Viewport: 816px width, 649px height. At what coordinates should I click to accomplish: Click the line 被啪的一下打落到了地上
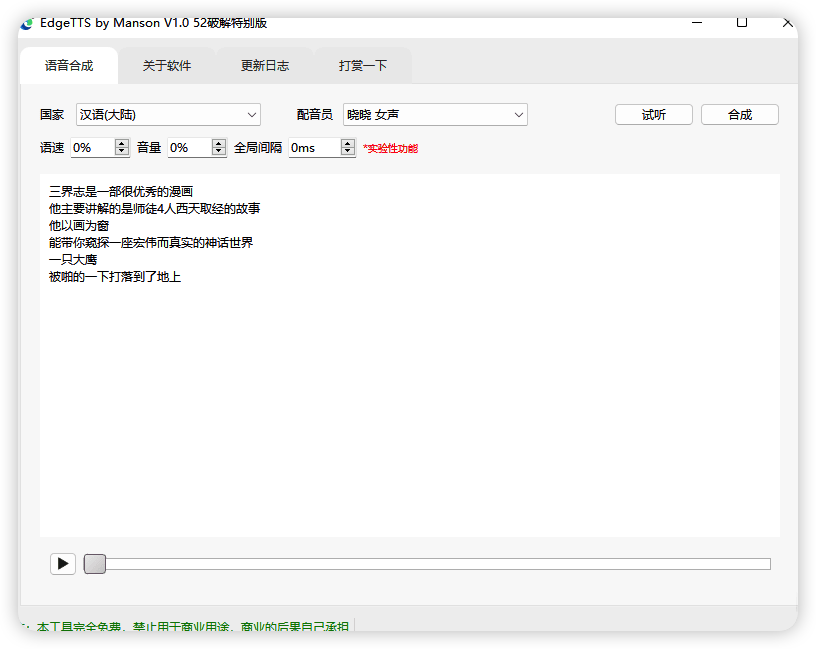(x=114, y=277)
